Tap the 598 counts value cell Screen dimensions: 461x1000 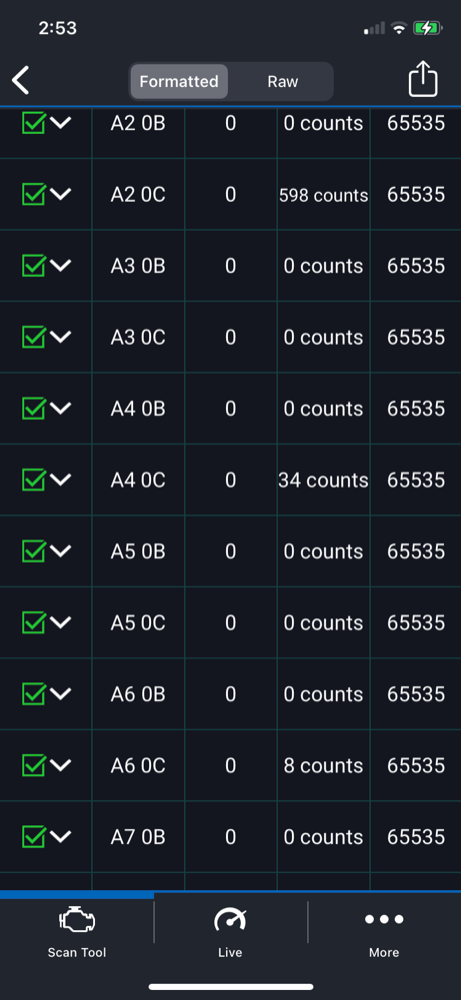[323, 195]
